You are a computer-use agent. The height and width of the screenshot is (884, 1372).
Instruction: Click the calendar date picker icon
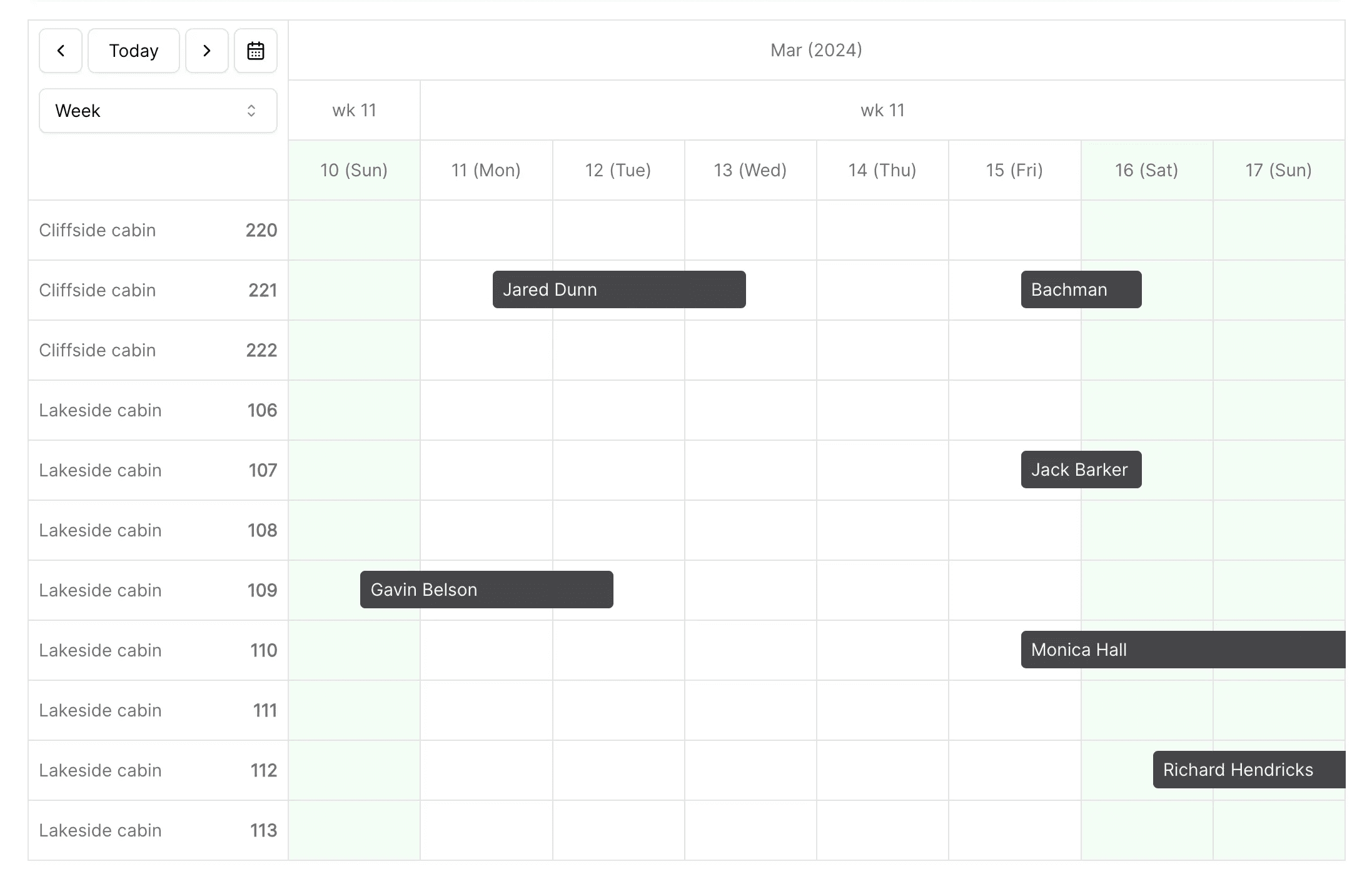256,51
